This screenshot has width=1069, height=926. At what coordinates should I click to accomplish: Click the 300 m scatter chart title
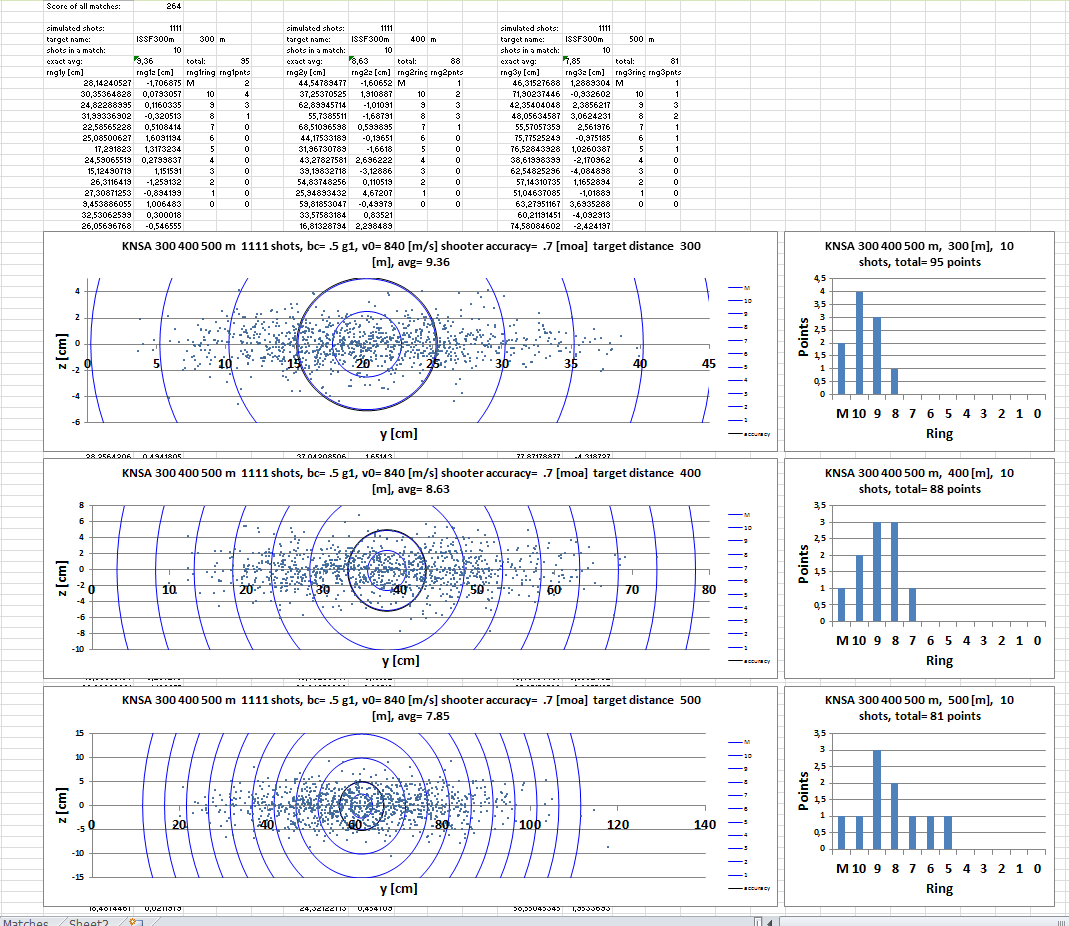(x=411, y=254)
